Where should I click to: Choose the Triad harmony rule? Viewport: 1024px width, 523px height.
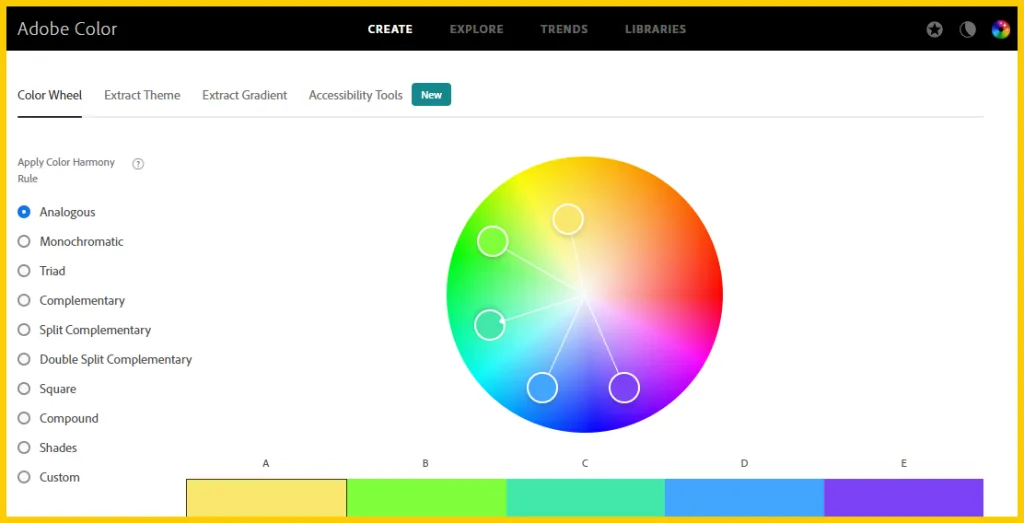pos(41,271)
